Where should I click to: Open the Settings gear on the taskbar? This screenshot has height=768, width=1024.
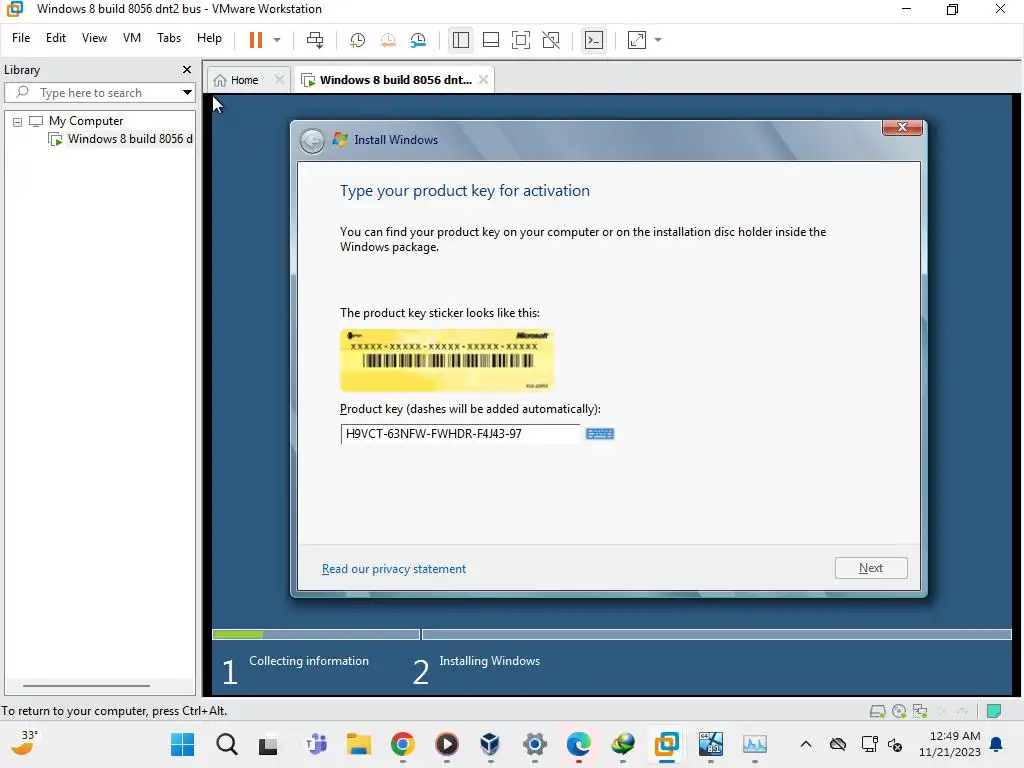click(534, 744)
